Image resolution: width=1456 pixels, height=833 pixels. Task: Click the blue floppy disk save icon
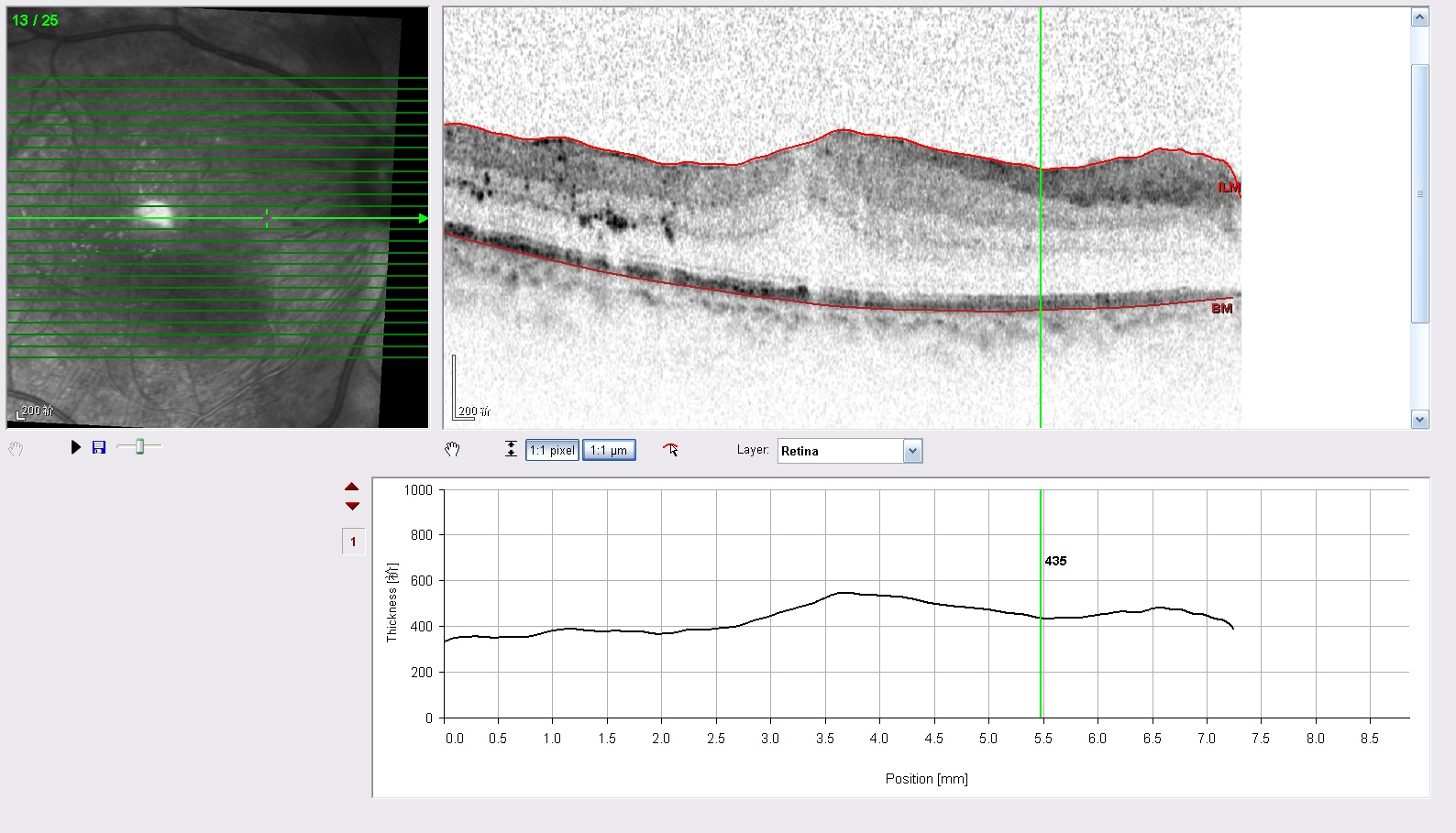click(x=99, y=447)
